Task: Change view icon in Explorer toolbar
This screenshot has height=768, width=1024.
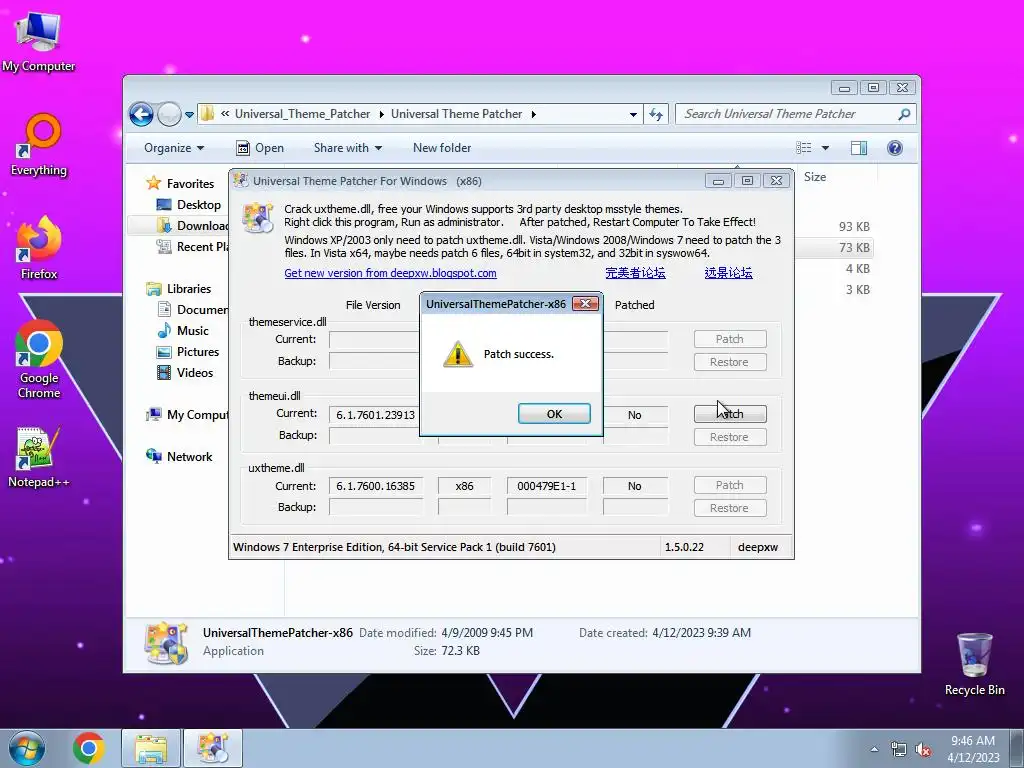Action: (804, 148)
